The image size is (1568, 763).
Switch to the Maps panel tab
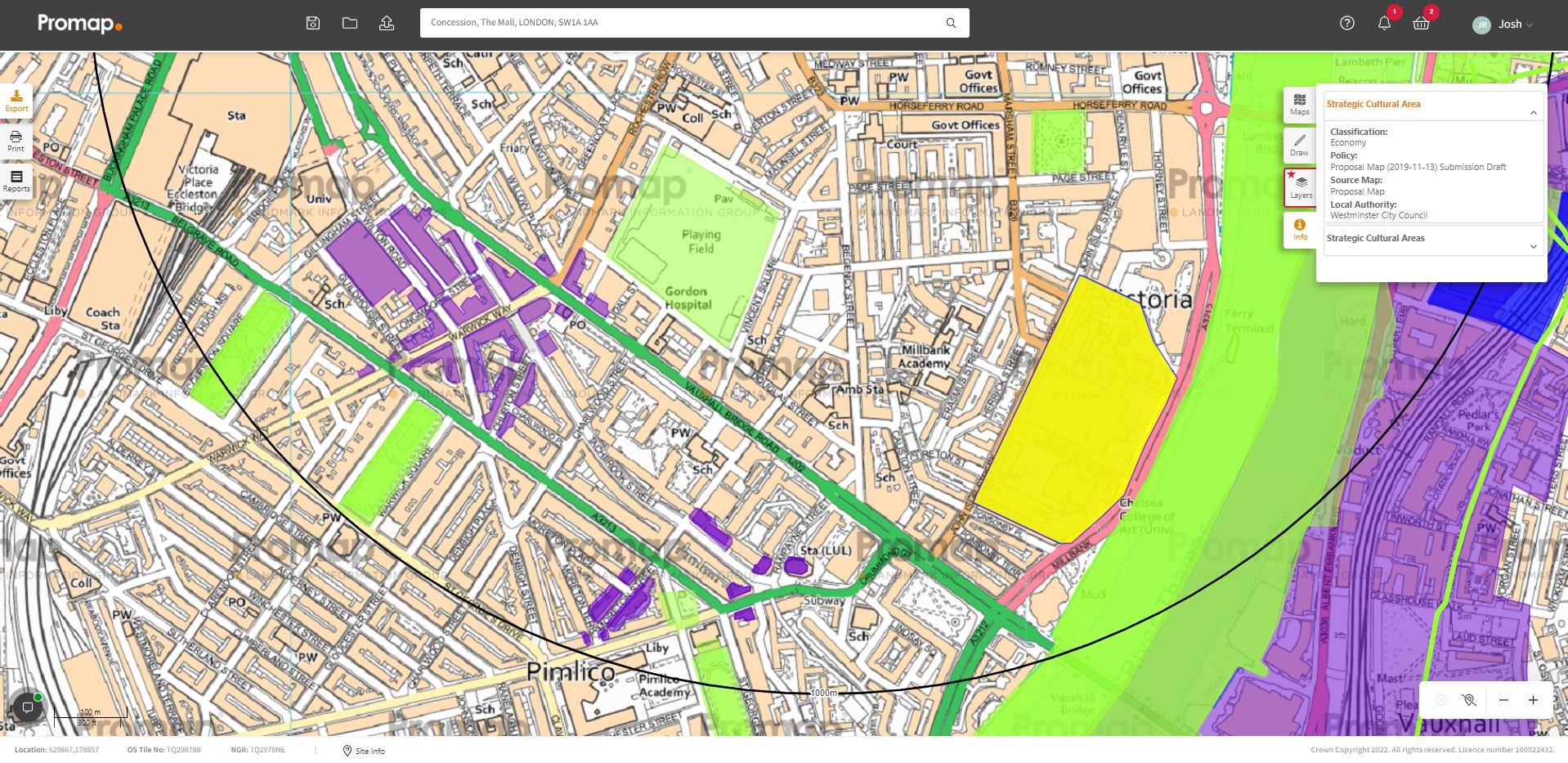click(1300, 105)
